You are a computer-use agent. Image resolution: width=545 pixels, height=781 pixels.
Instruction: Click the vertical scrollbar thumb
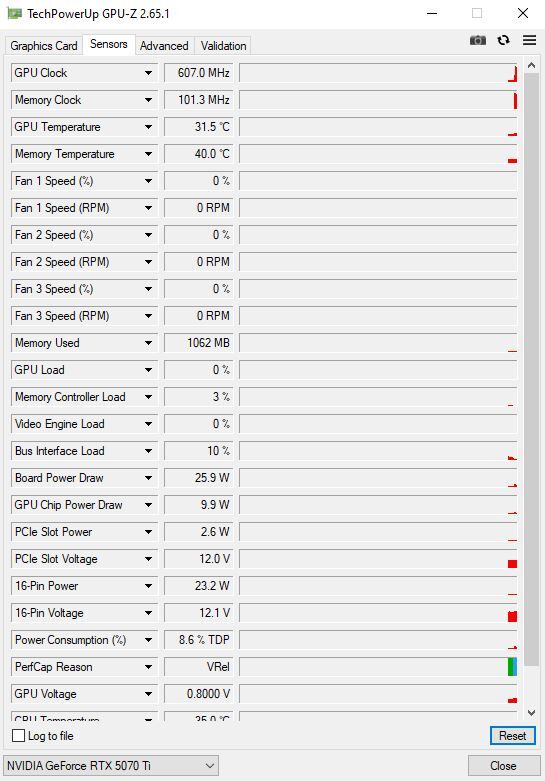point(532,369)
